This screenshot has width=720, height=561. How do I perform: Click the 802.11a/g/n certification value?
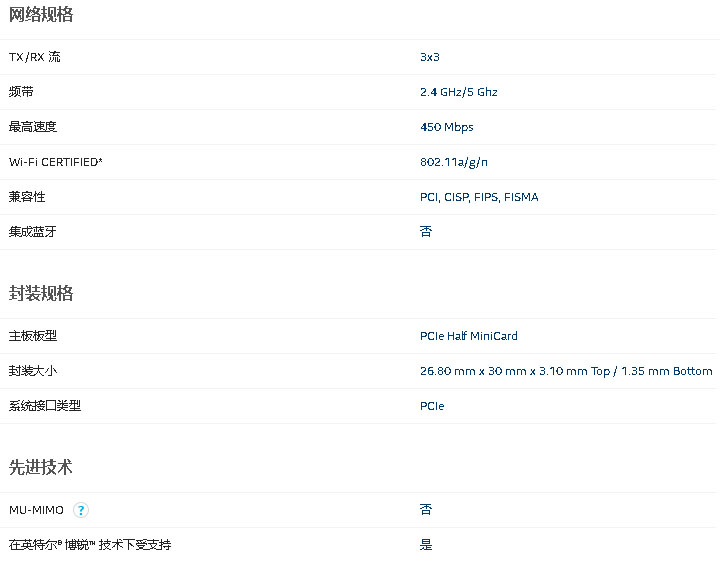click(454, 162)
